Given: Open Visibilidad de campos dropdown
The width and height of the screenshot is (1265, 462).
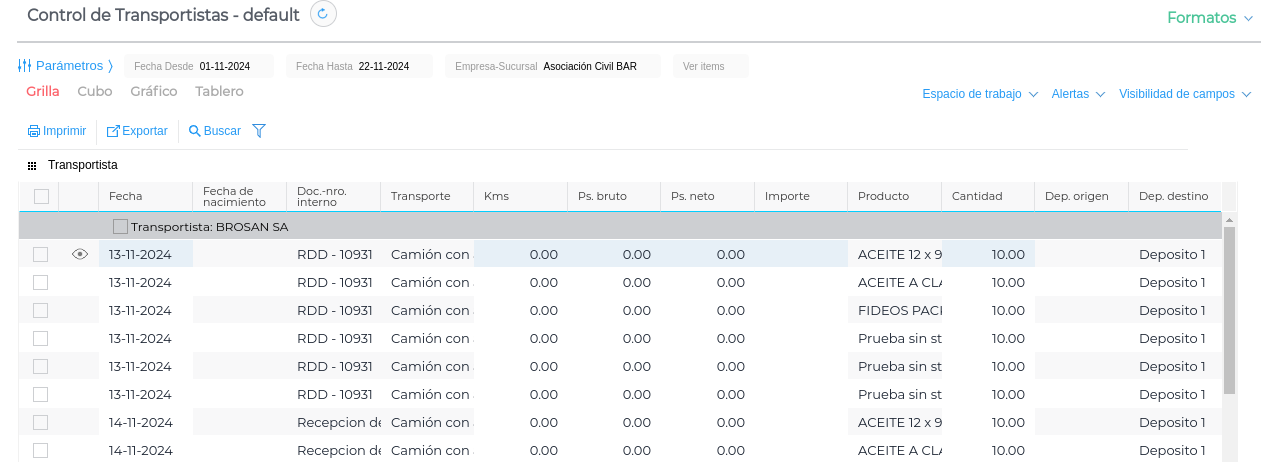Looking at the screenshot, I should coord(1184,94).
